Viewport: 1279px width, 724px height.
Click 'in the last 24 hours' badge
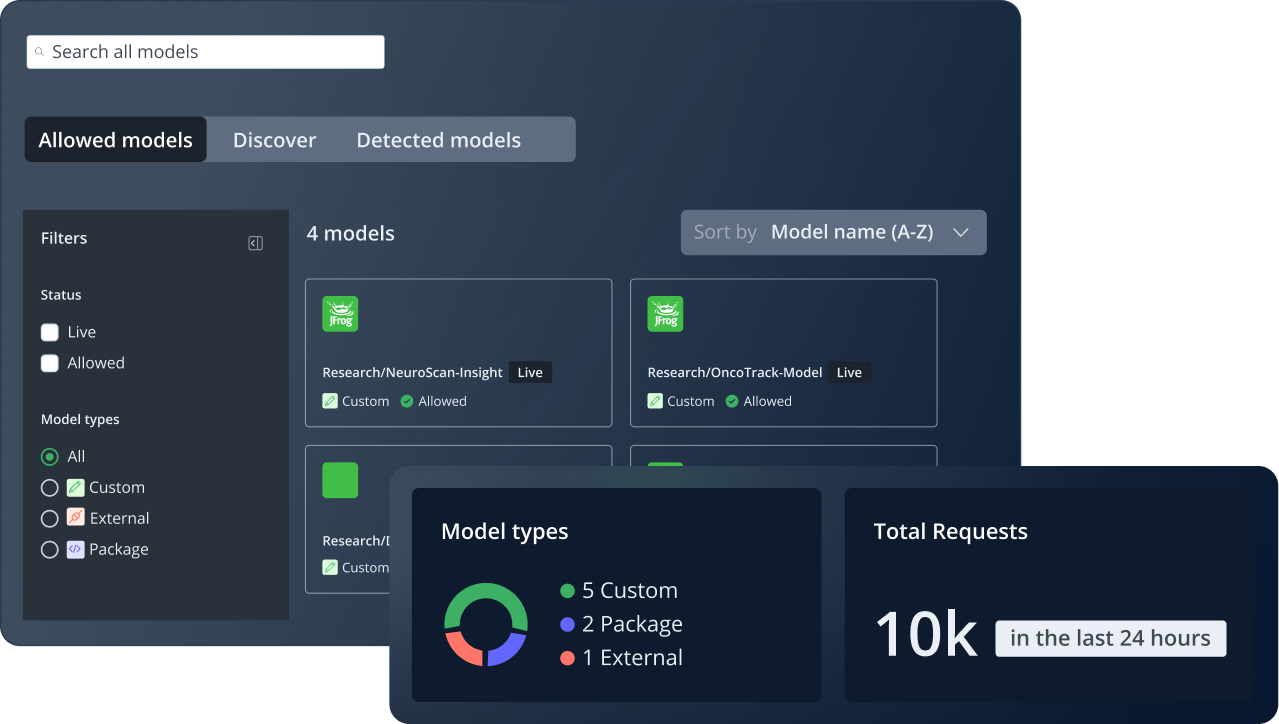click(1110, 638)
